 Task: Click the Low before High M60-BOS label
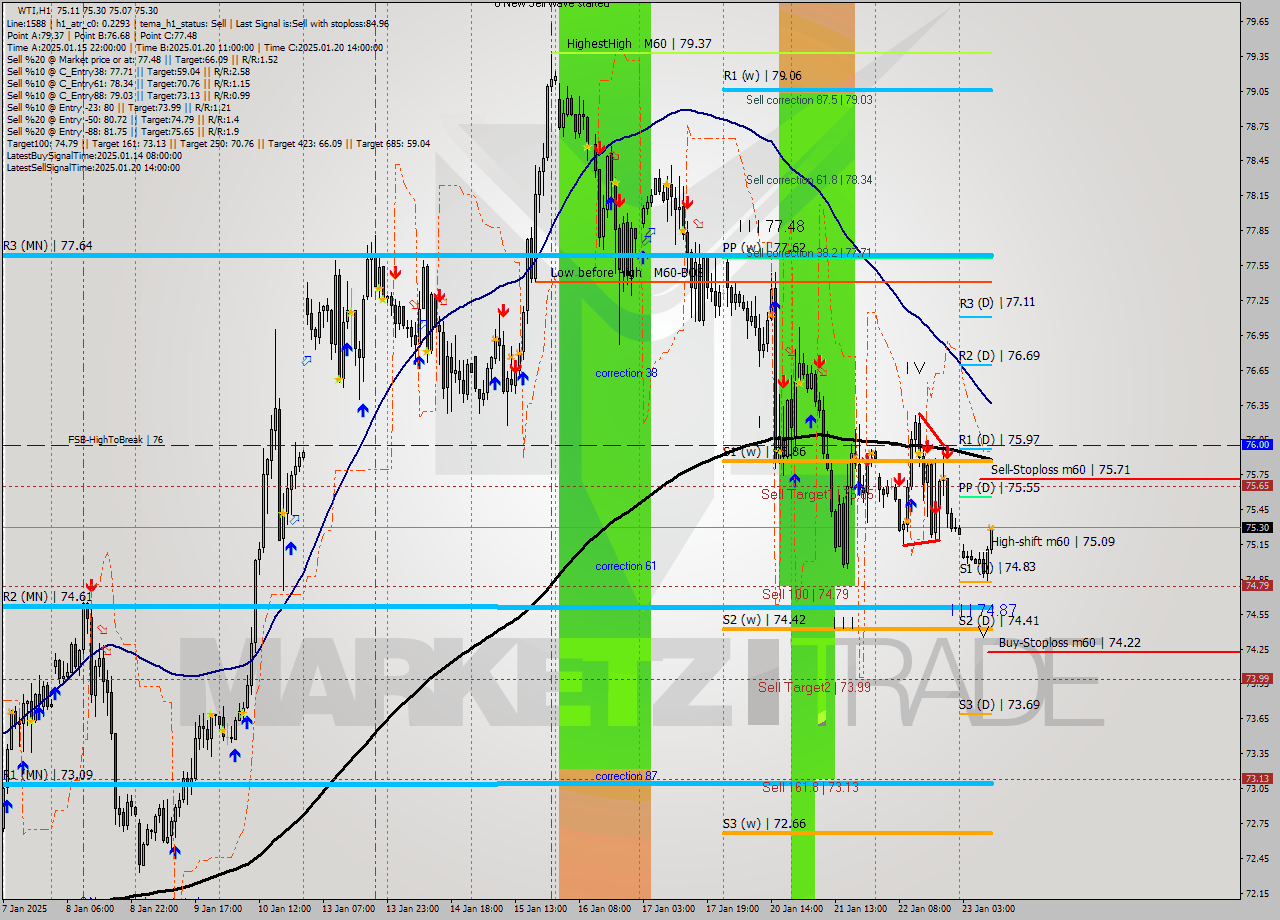point(626,272)
